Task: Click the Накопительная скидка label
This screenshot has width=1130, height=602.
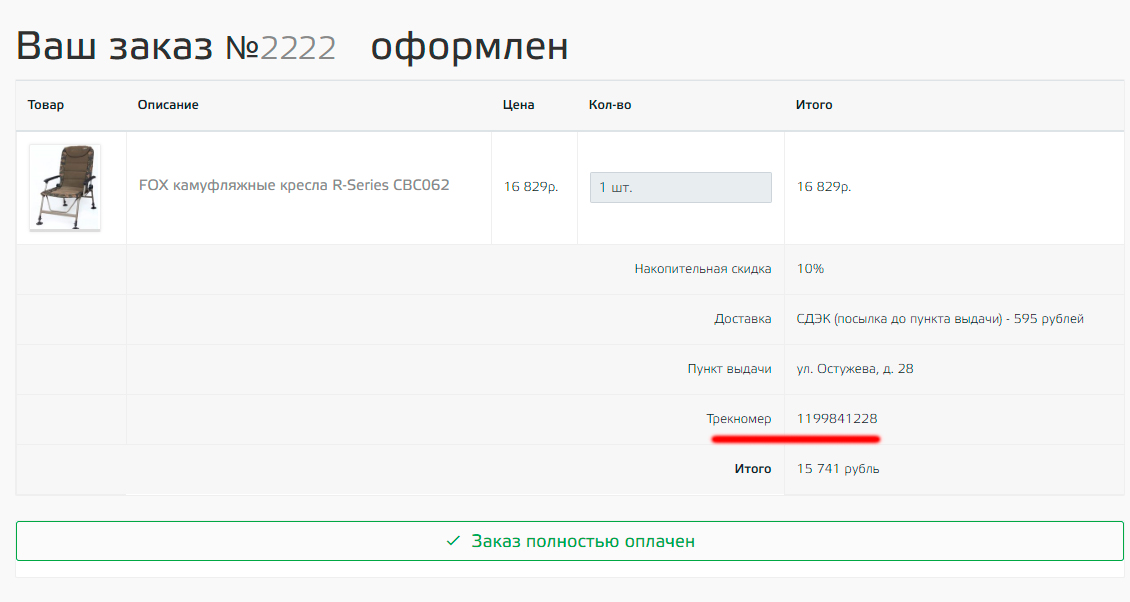Action: tap(702, 269)
